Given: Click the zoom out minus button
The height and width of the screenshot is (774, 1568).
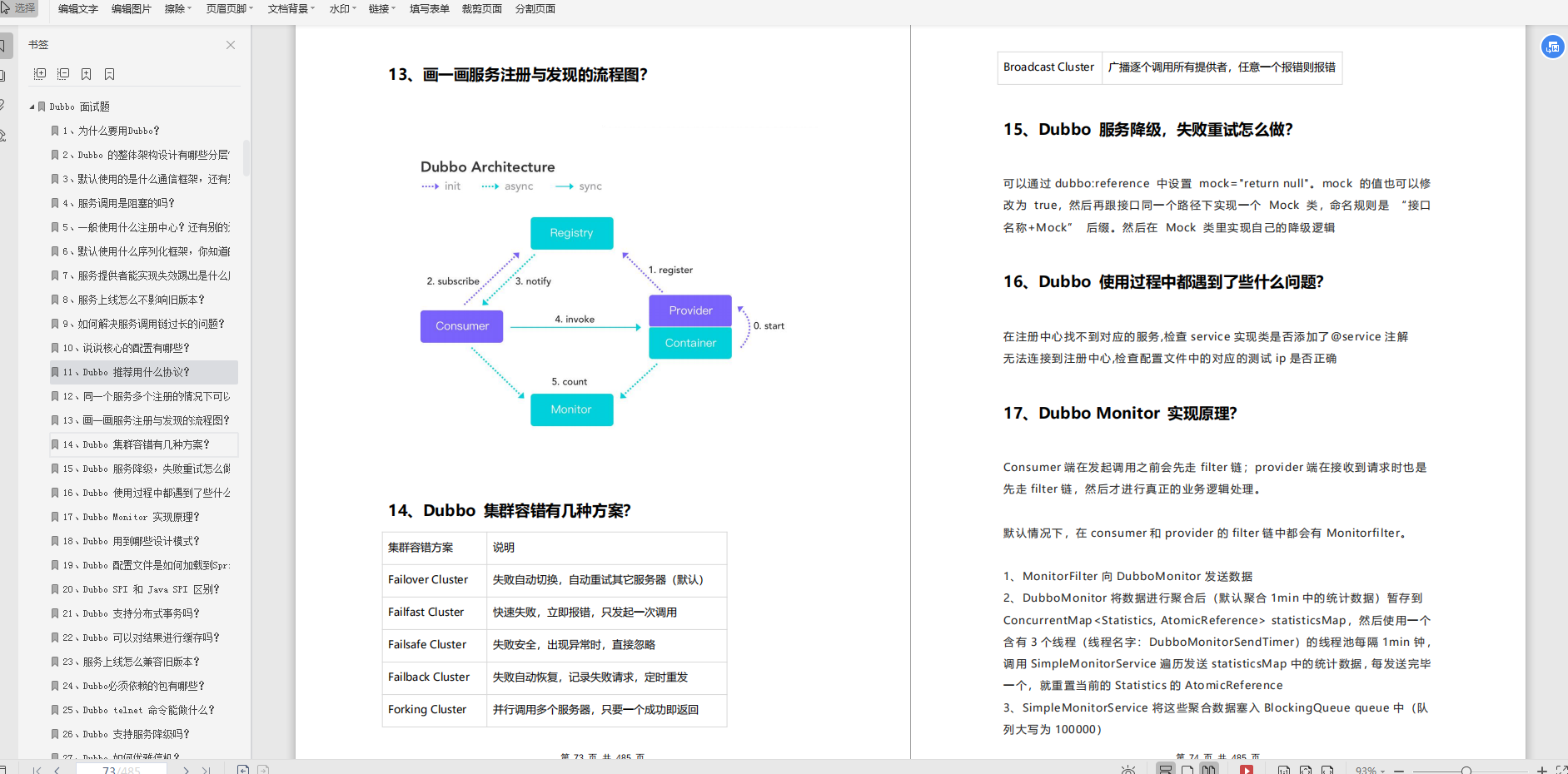Looking at the screenshot, I should pos(1400,771).
